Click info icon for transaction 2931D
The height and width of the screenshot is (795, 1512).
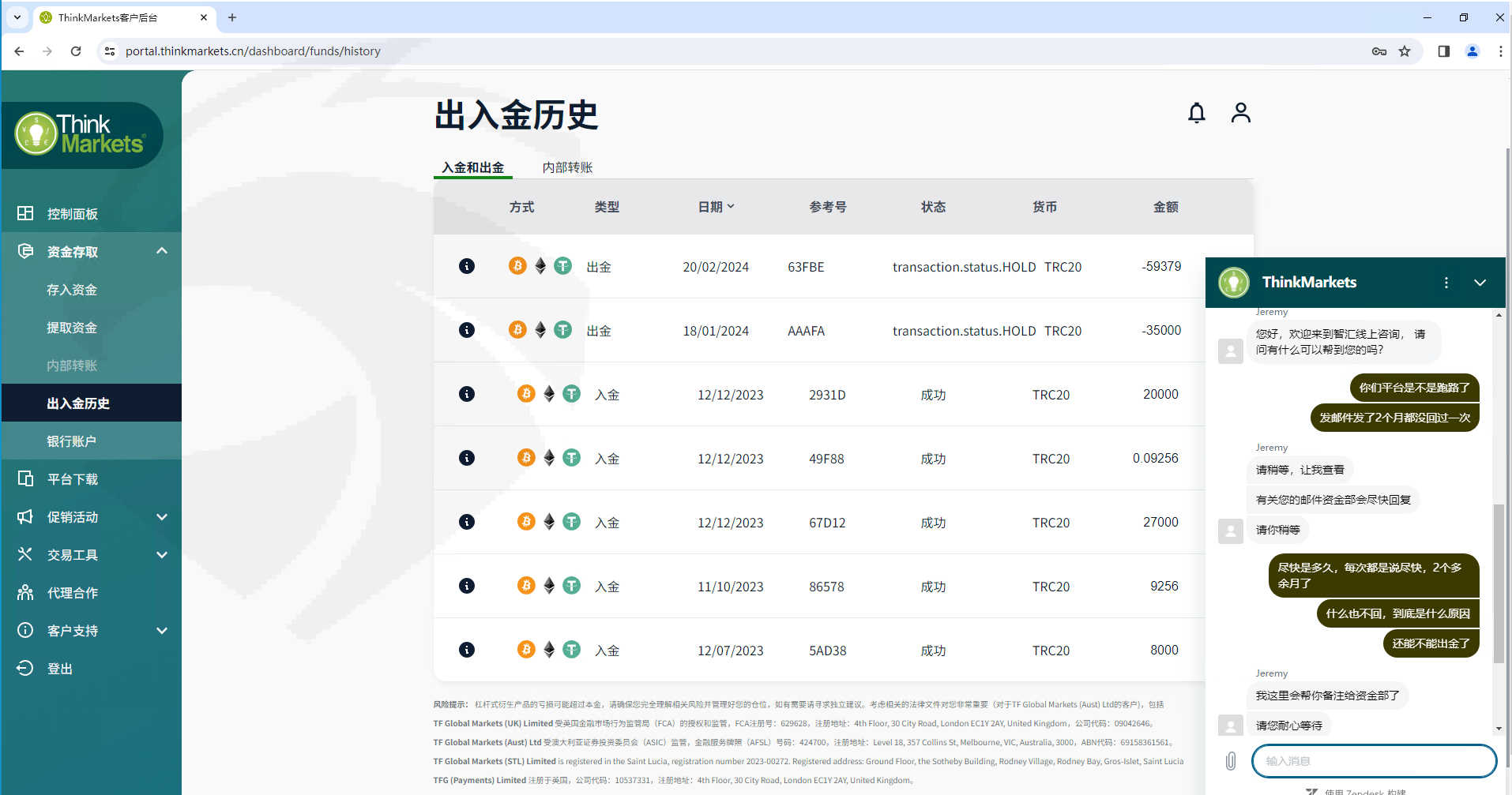(467, 394)
